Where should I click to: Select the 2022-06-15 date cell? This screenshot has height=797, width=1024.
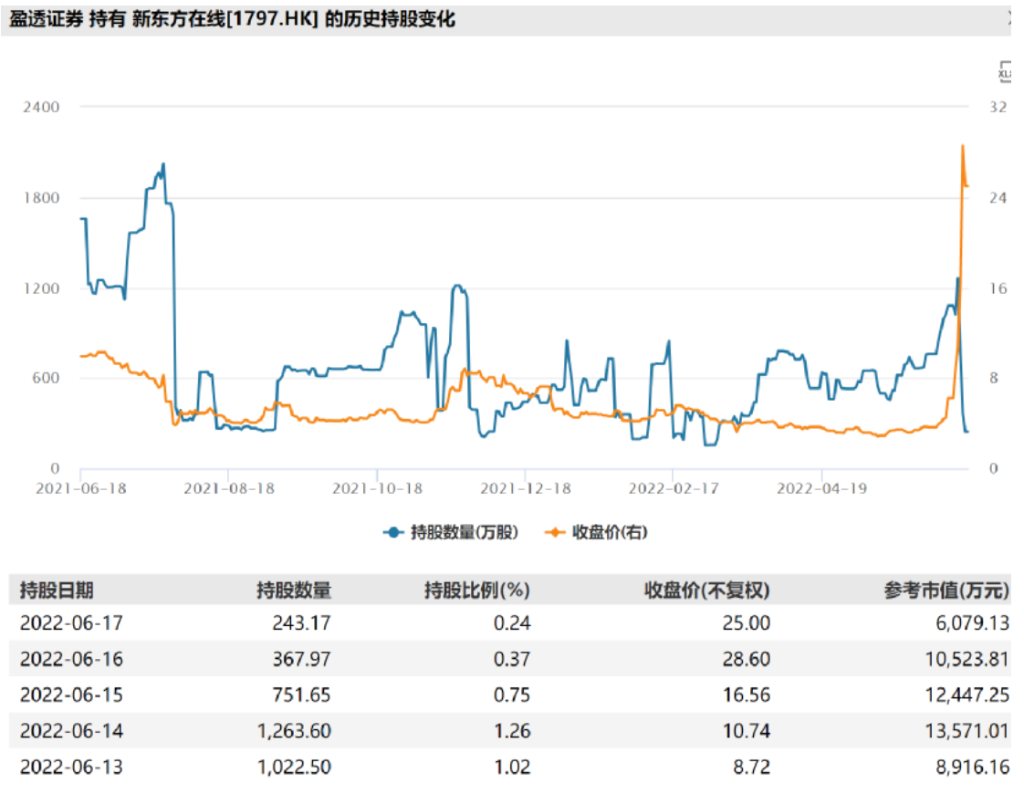coord(71,694)
